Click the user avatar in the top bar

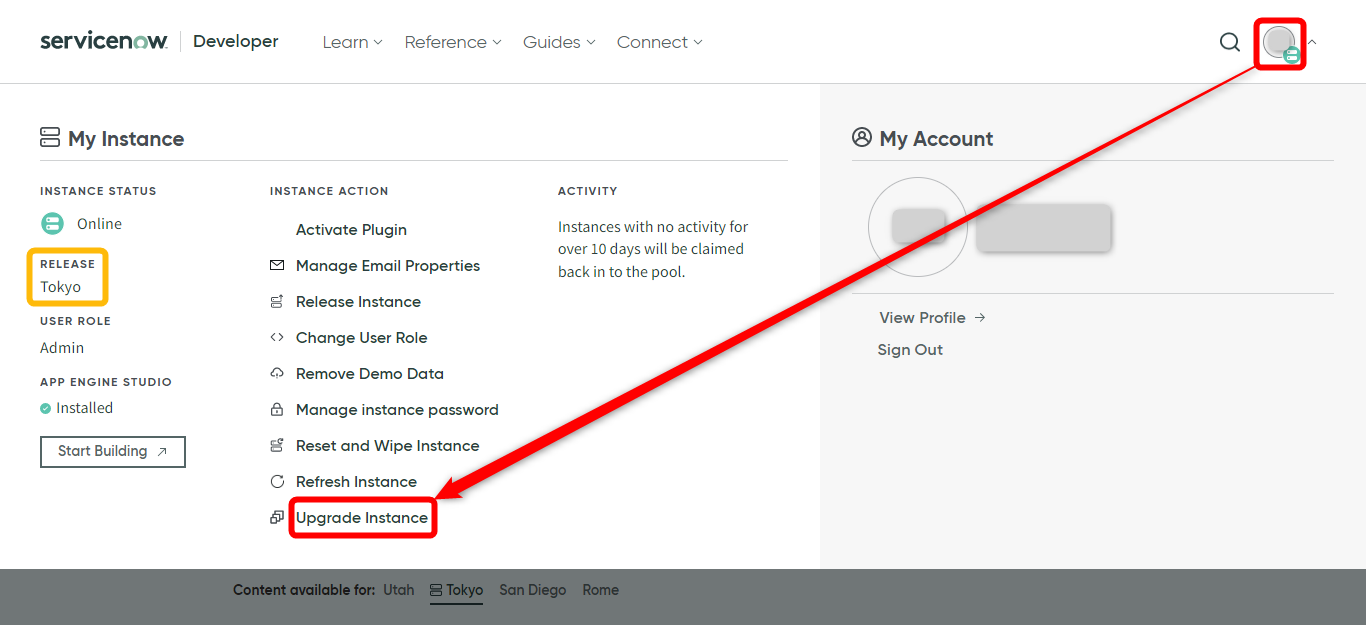(x=1278, y=42)
